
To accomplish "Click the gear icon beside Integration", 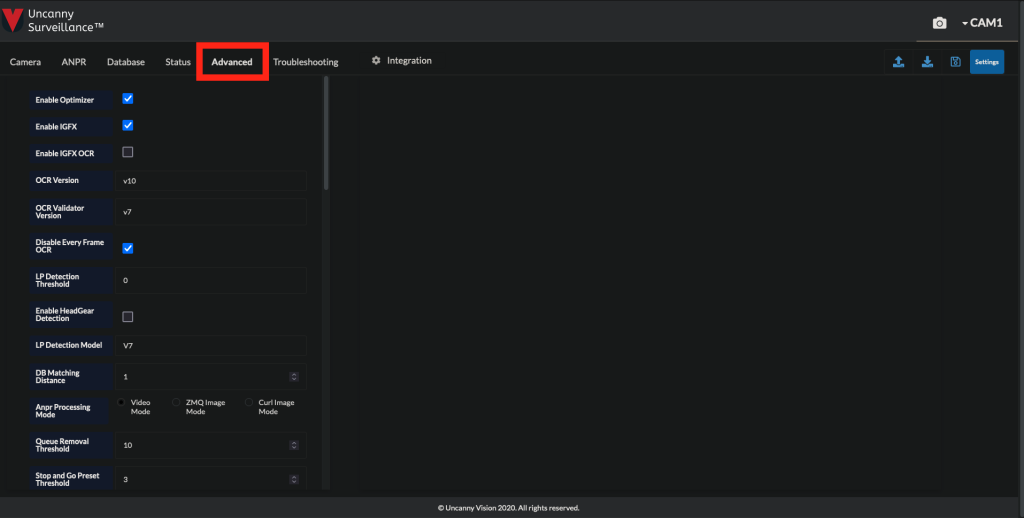I will (x=376, y=61).
